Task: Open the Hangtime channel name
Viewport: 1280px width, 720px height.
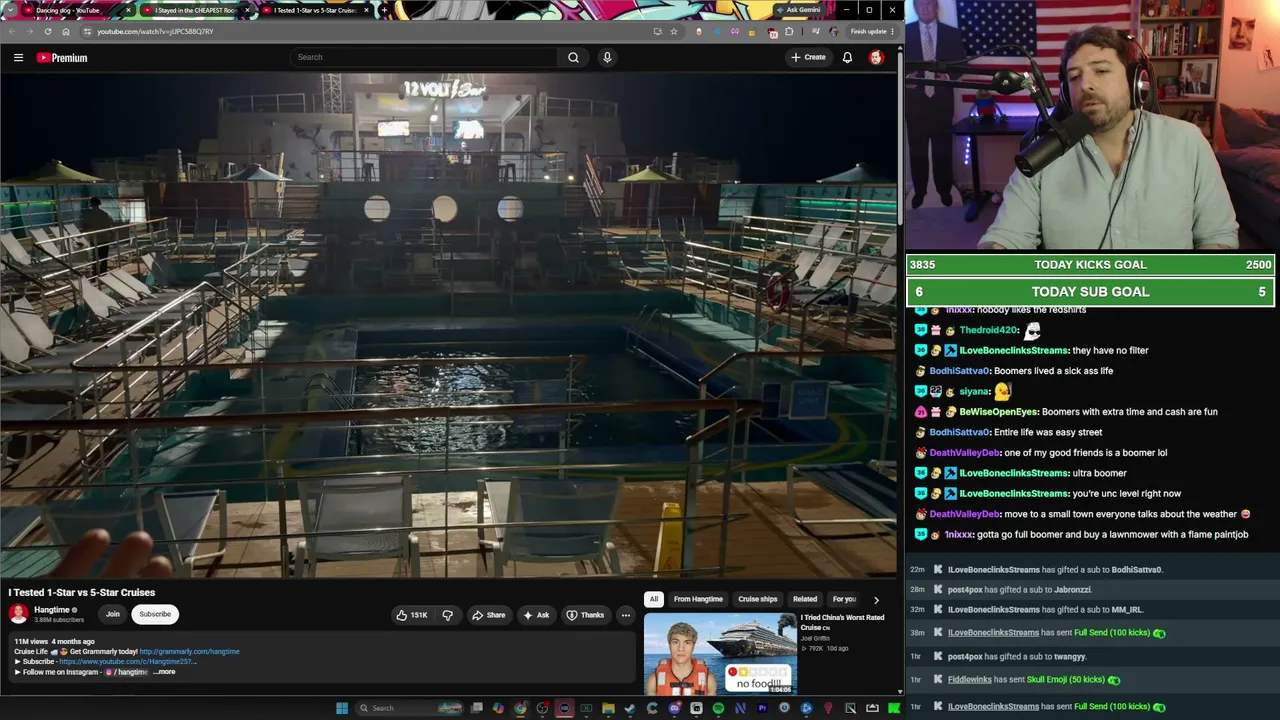Action: pyautogui.click(x=52, y=610)
